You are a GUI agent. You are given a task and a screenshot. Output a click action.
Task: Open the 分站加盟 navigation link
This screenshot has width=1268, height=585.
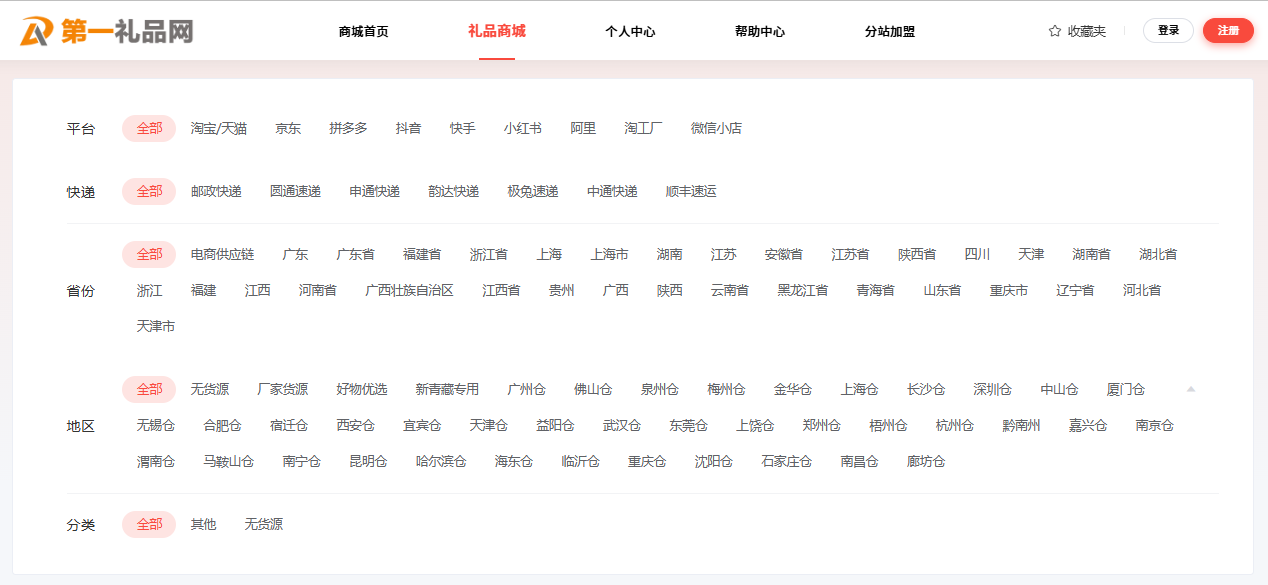coord(889,31)
